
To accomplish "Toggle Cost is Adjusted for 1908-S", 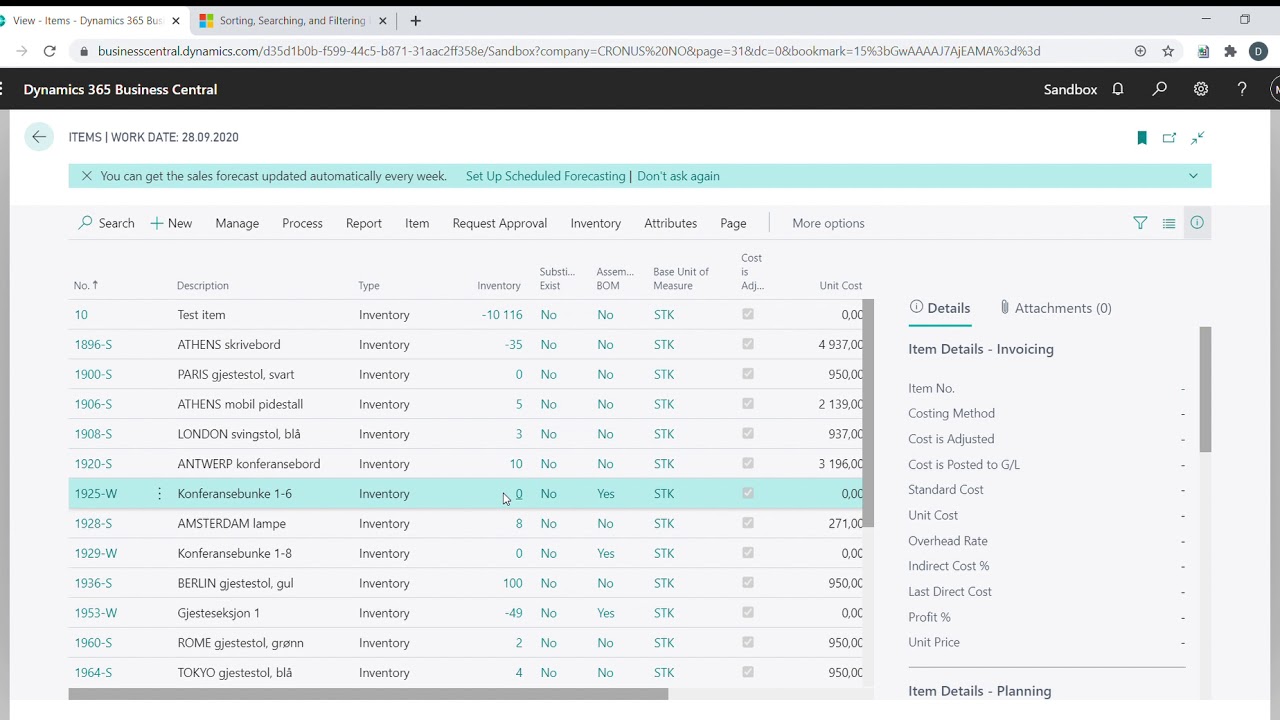I will pyautogui.click(x=748, y=434).
